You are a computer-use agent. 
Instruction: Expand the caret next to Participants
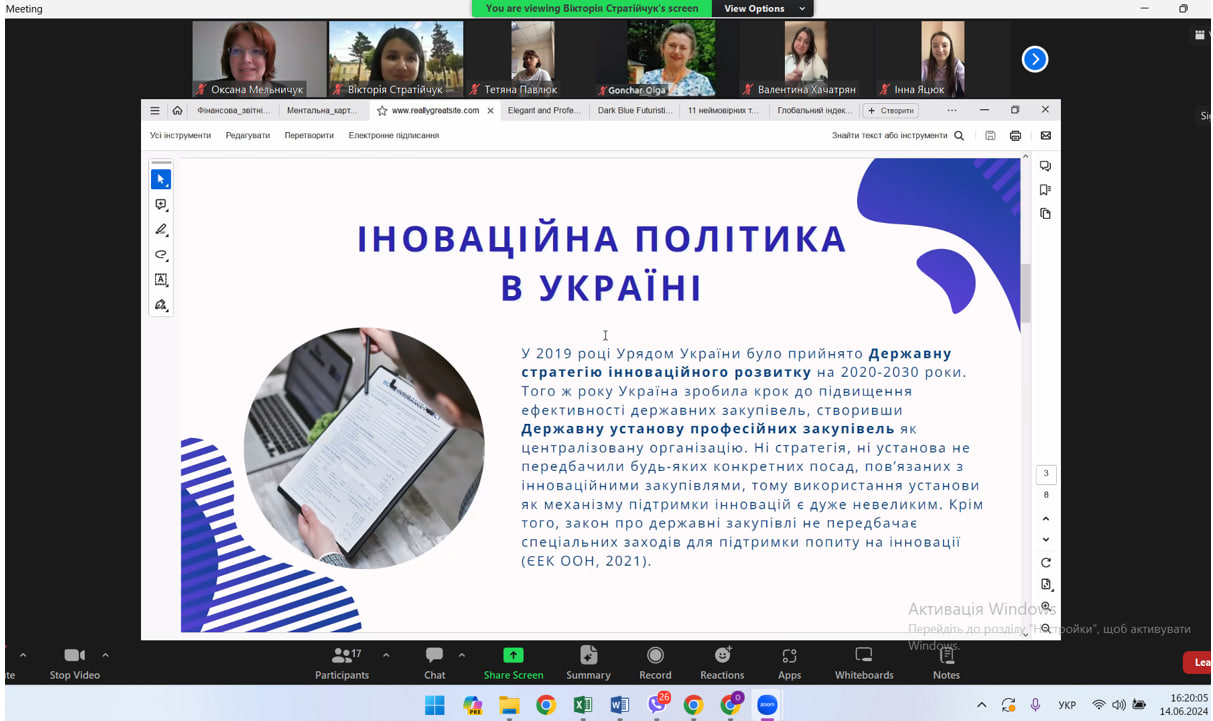point(386,656)
